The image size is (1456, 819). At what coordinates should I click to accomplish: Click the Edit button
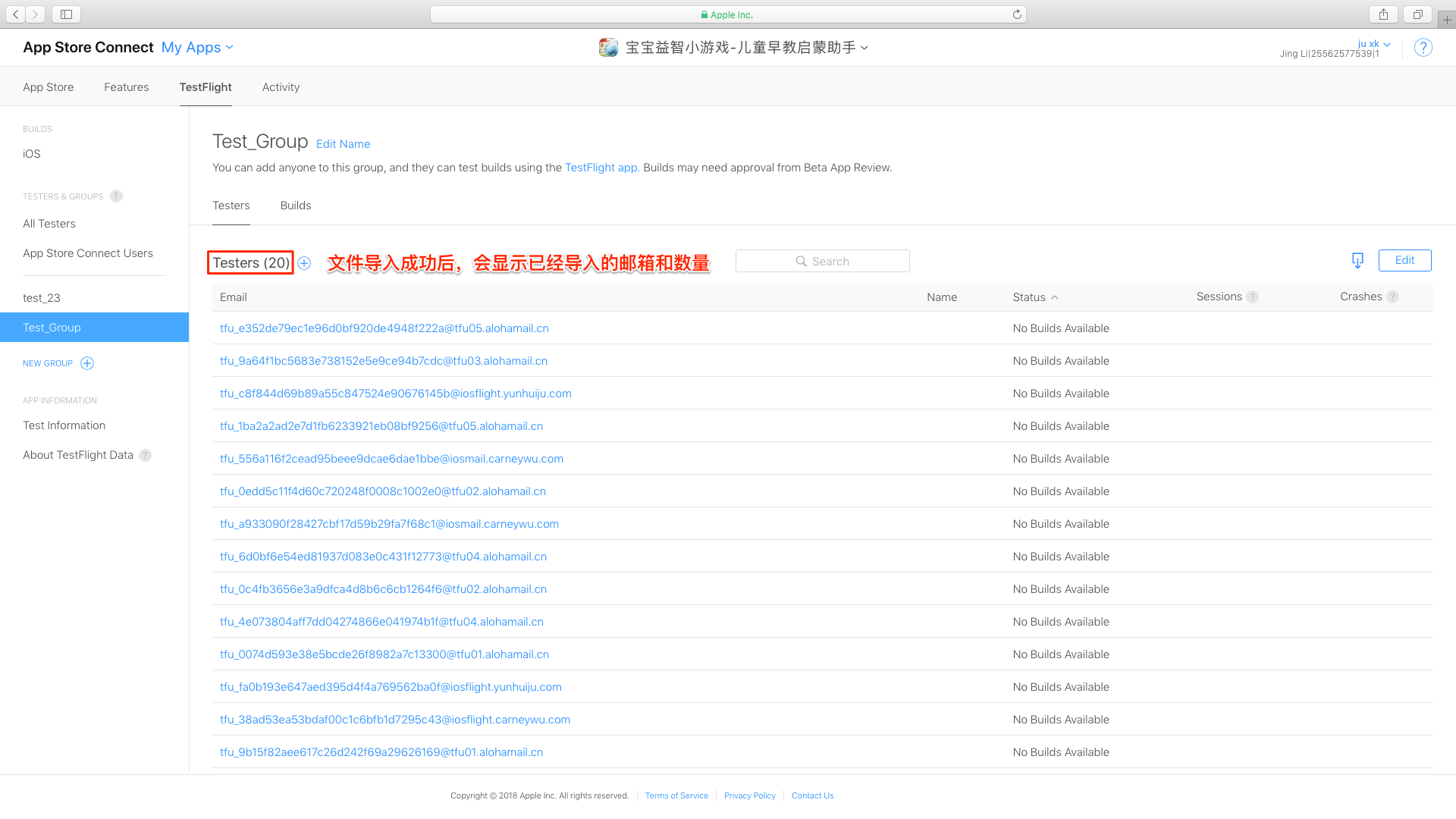[1404, 260]
